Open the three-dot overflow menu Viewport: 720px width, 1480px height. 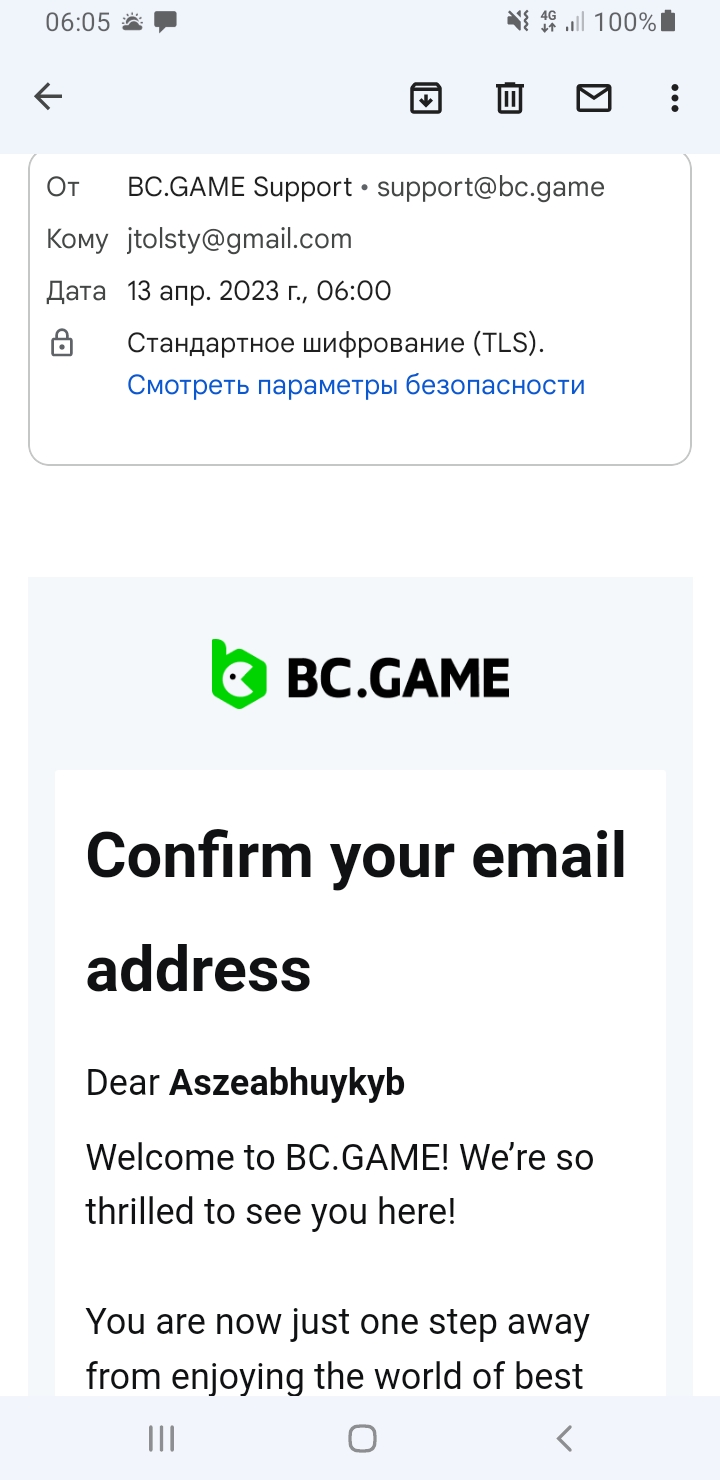point(675,97)
